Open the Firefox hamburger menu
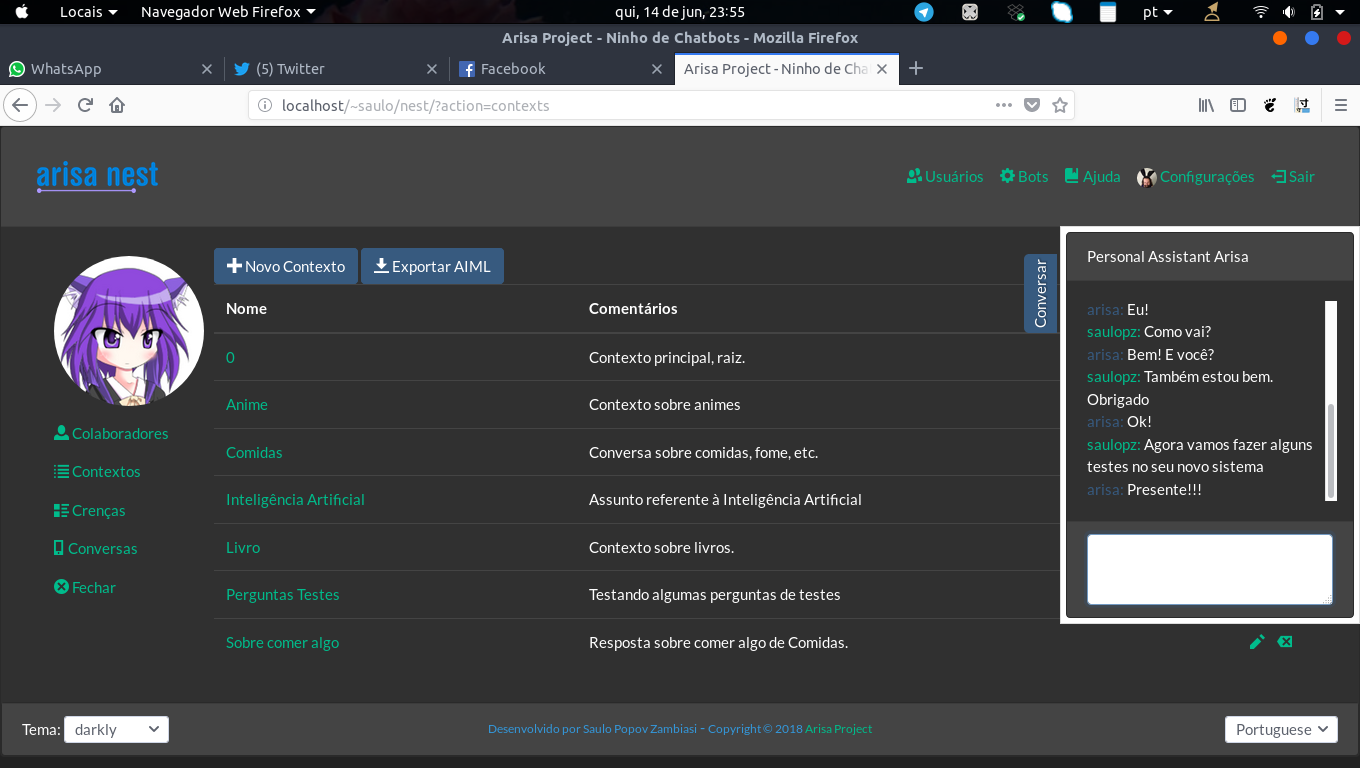The image size is (1360, 768). click(x=1341, y=105)
